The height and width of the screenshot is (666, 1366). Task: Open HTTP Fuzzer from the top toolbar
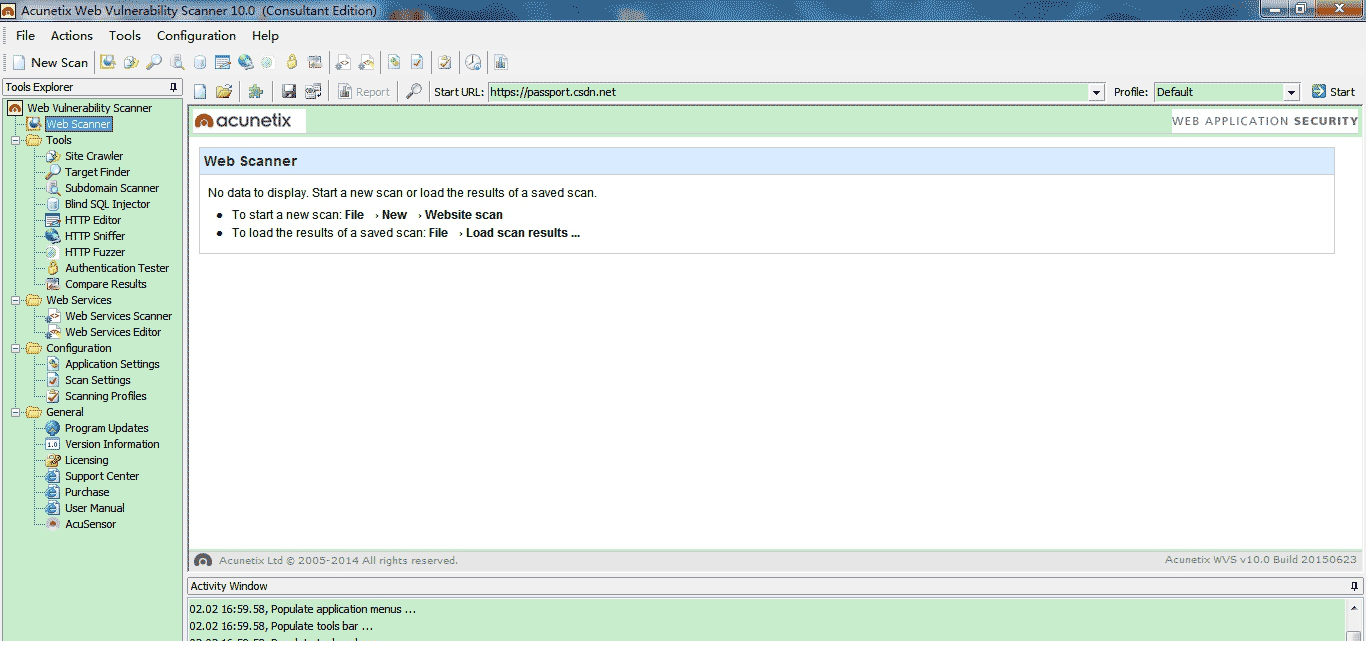click(x=267, y=62)
